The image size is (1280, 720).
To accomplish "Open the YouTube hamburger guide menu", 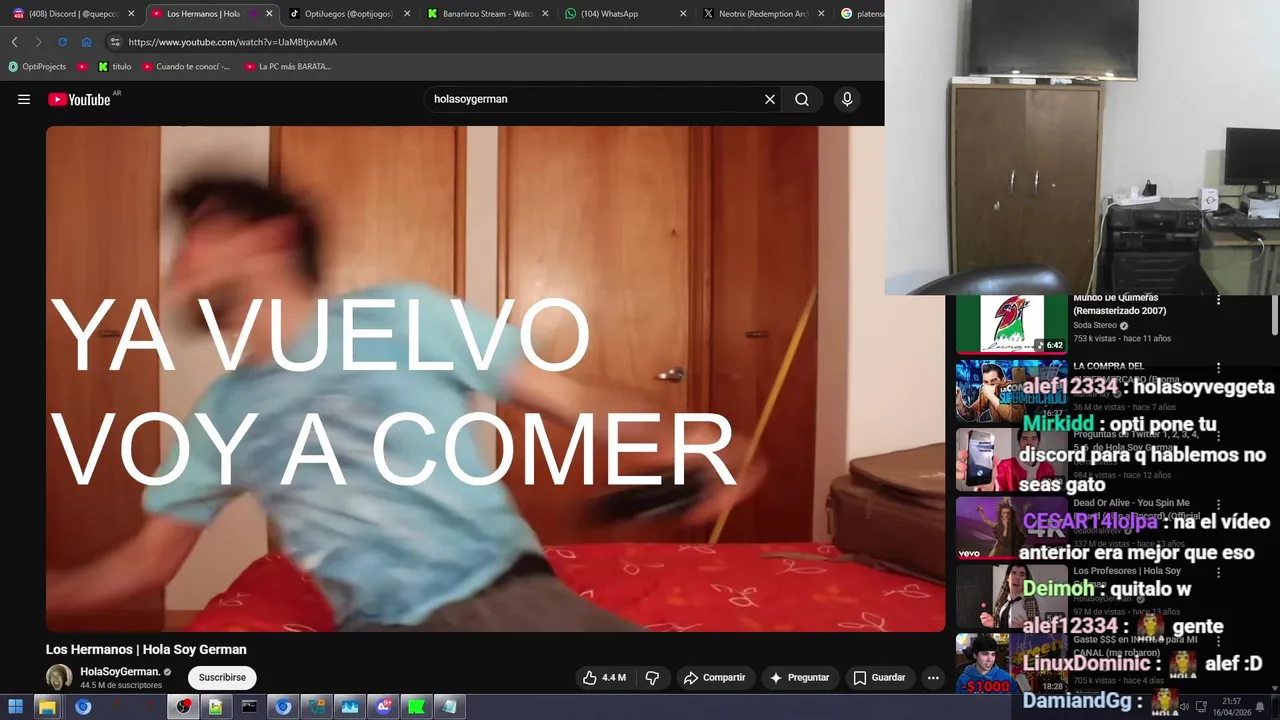I will [x=24, y=99].
